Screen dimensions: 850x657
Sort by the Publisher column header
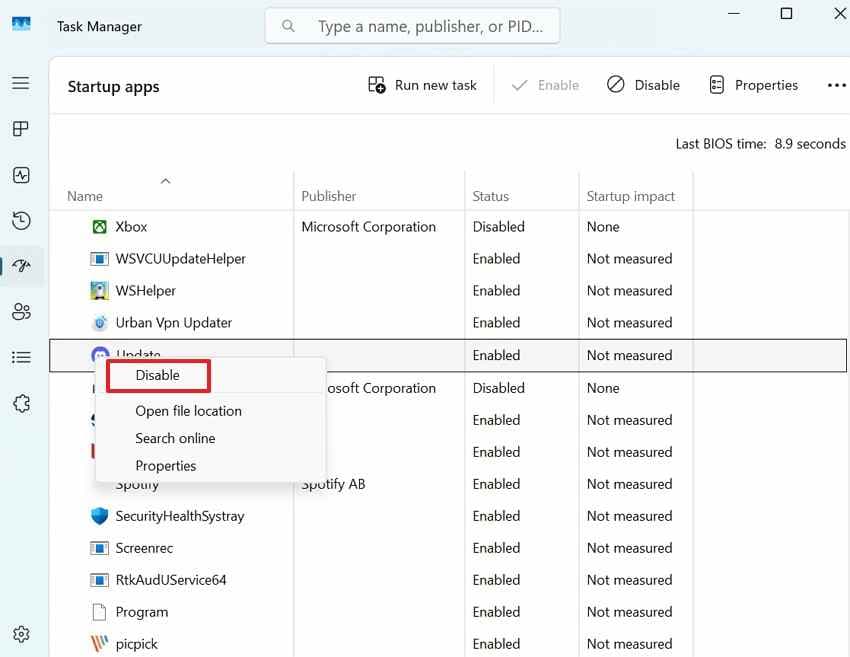tap(329, 196)
